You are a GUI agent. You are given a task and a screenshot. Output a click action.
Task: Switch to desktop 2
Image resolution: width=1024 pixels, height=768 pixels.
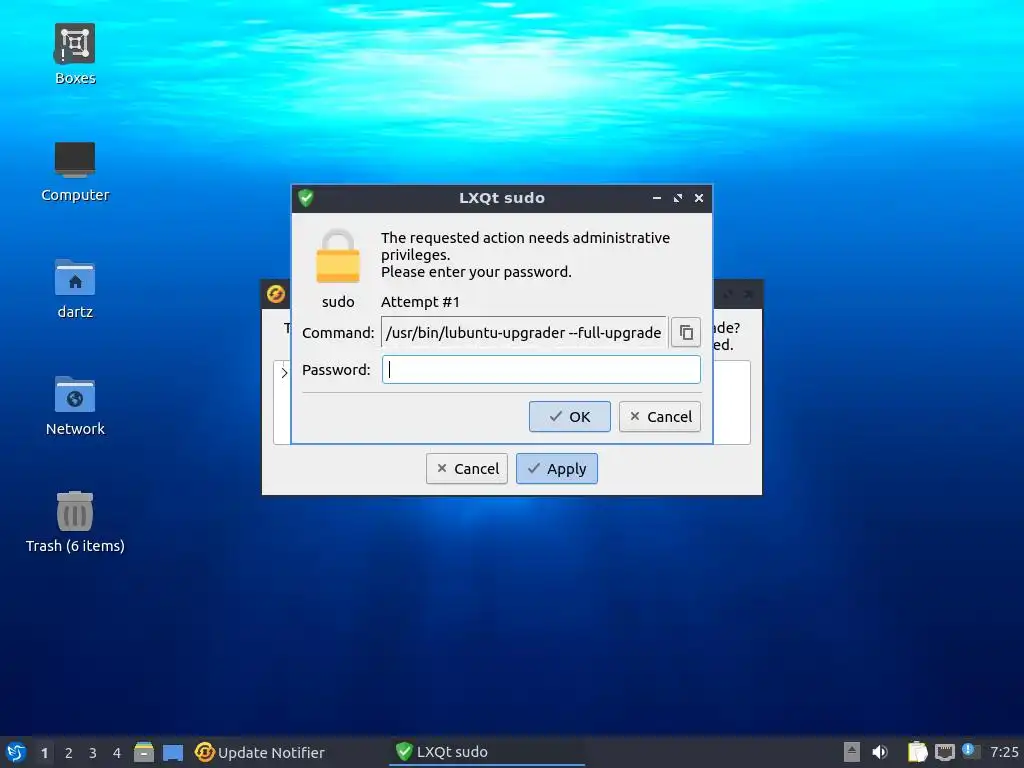coord(69,753)
